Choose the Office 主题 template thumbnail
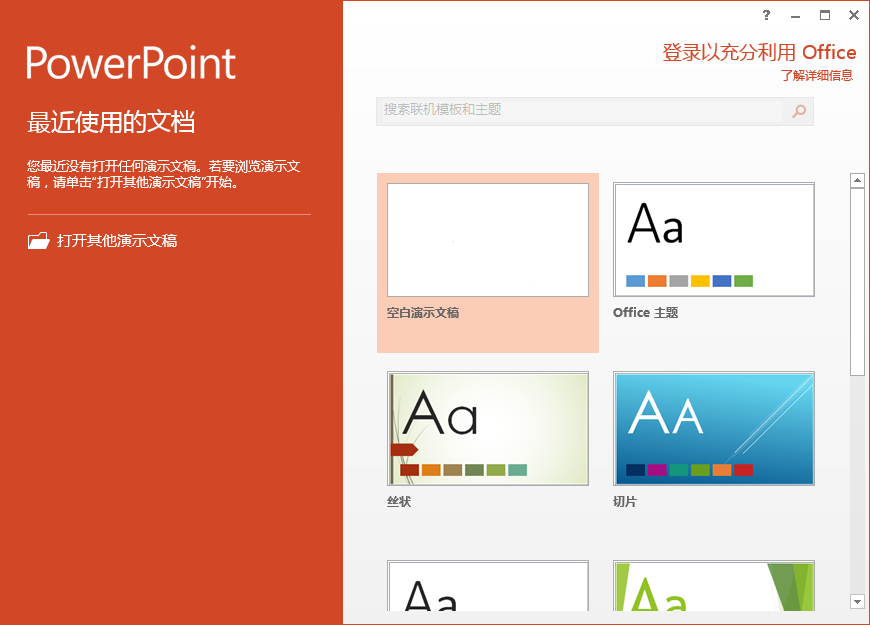This screenshot has height=625, width=870. pyautogui.click(x=714, y=240)
